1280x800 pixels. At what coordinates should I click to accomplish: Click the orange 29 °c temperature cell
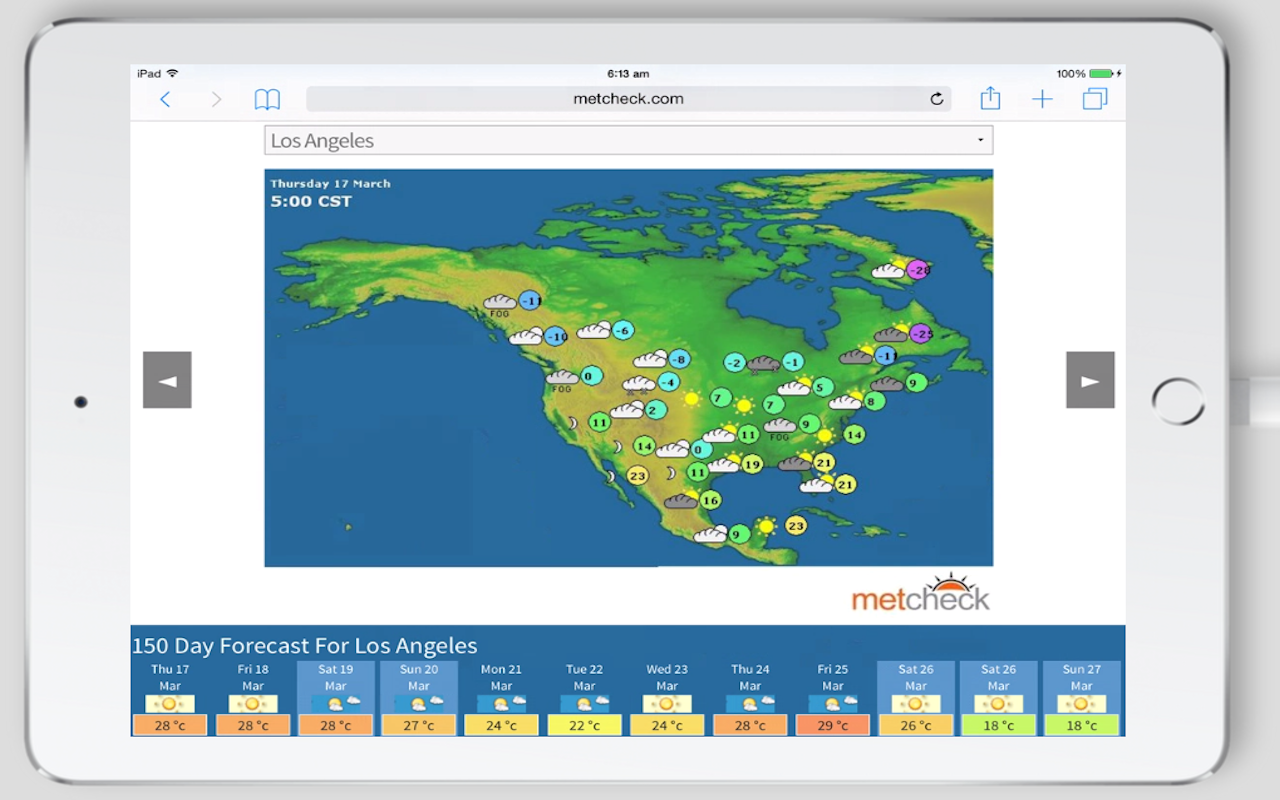[x=833, y=725]
